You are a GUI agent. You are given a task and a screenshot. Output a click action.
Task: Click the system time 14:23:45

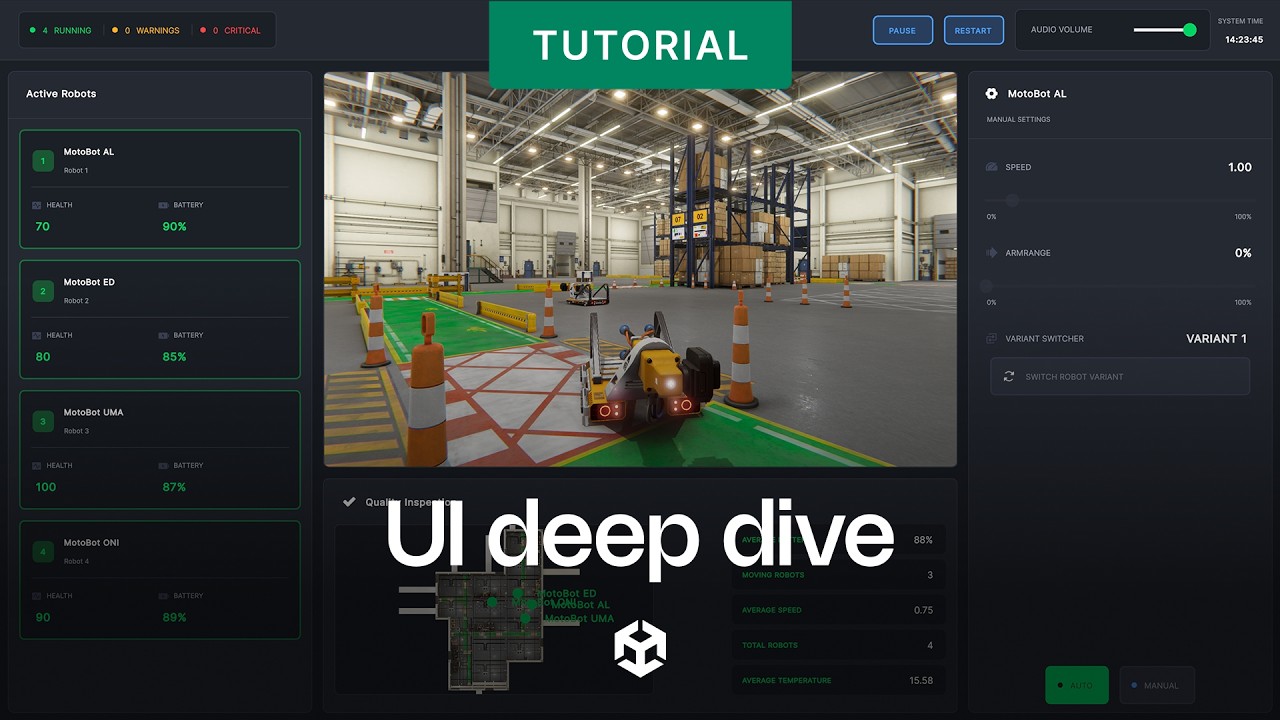[1244, 40]
